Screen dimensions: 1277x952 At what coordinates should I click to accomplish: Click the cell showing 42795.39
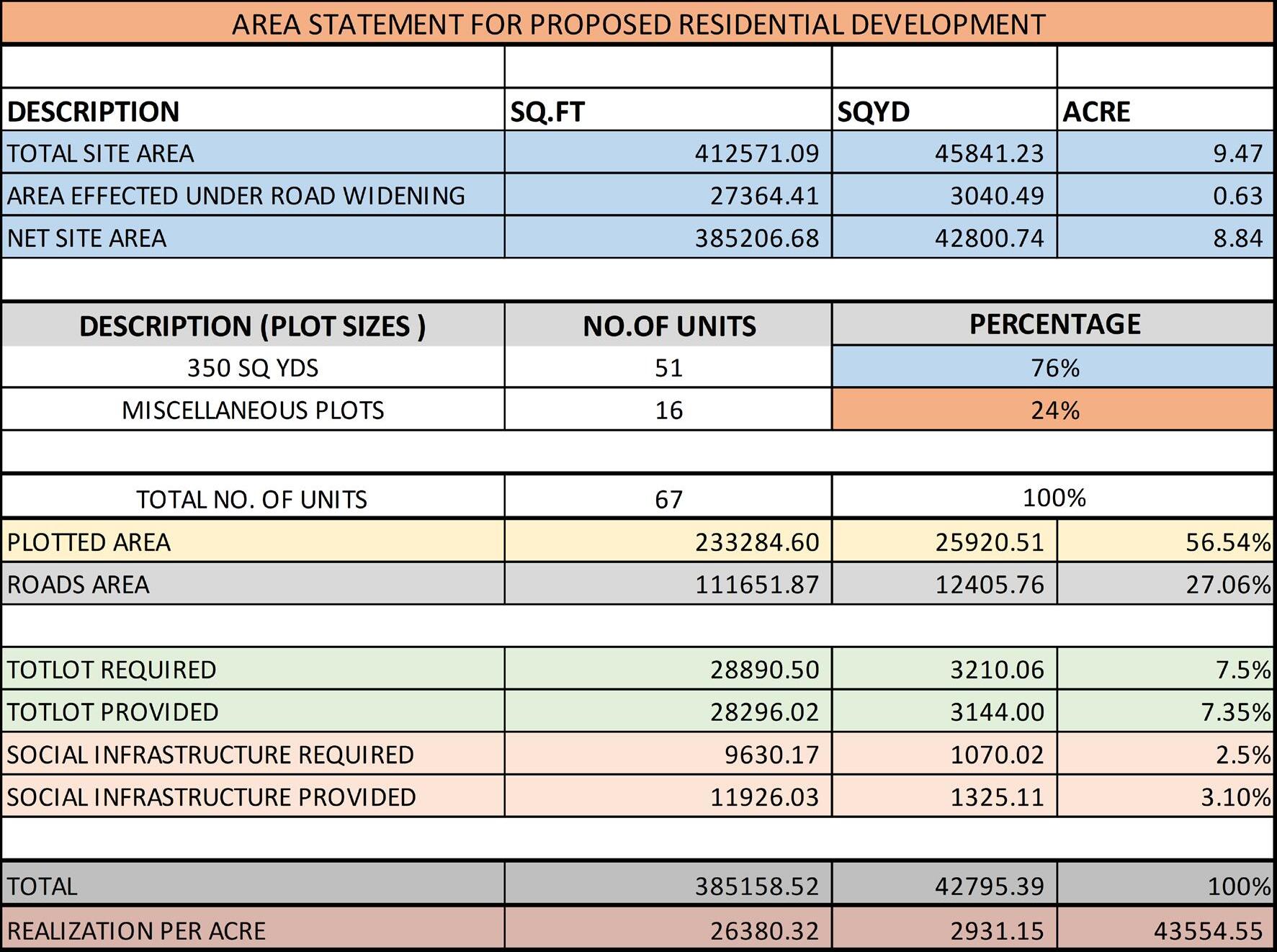[944, 884]
